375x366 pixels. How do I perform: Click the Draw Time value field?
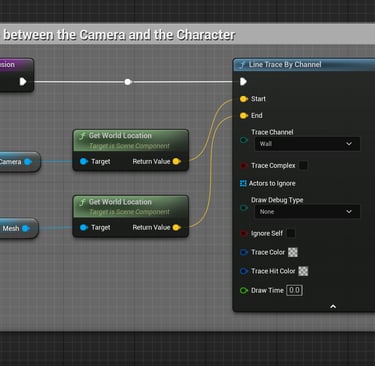(294, 290)
